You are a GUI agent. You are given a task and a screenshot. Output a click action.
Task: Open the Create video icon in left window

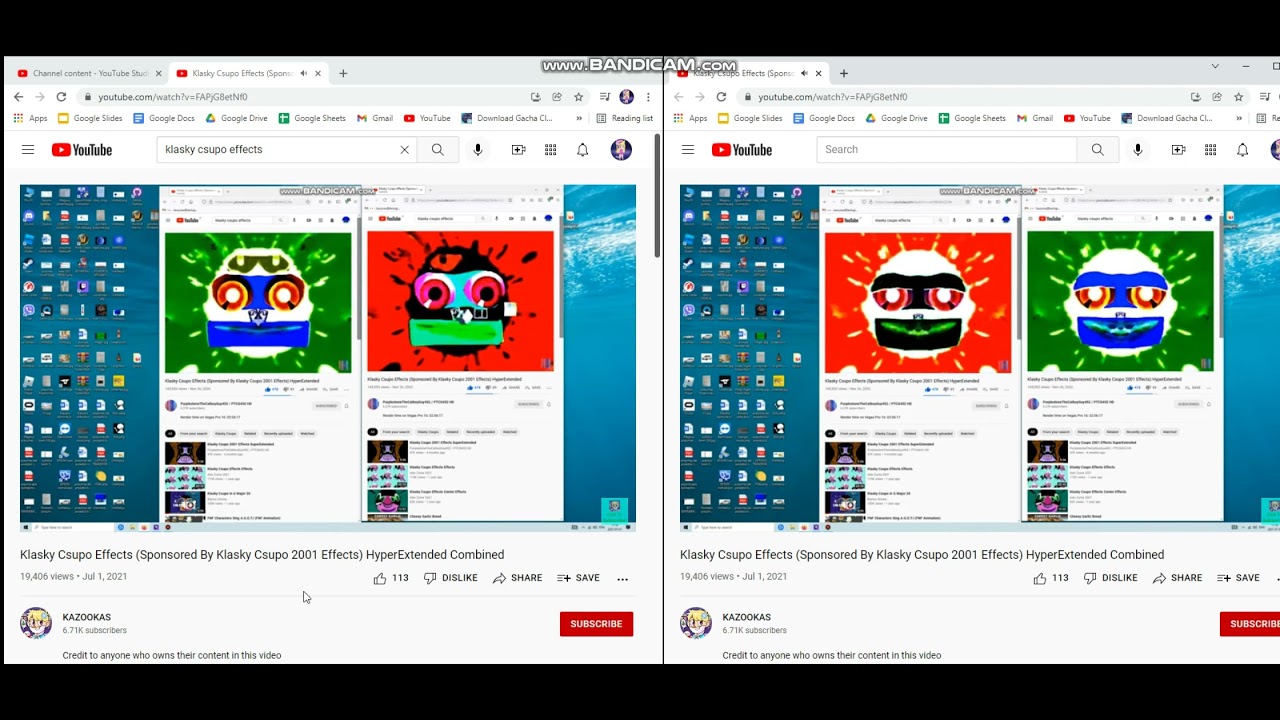518,150
